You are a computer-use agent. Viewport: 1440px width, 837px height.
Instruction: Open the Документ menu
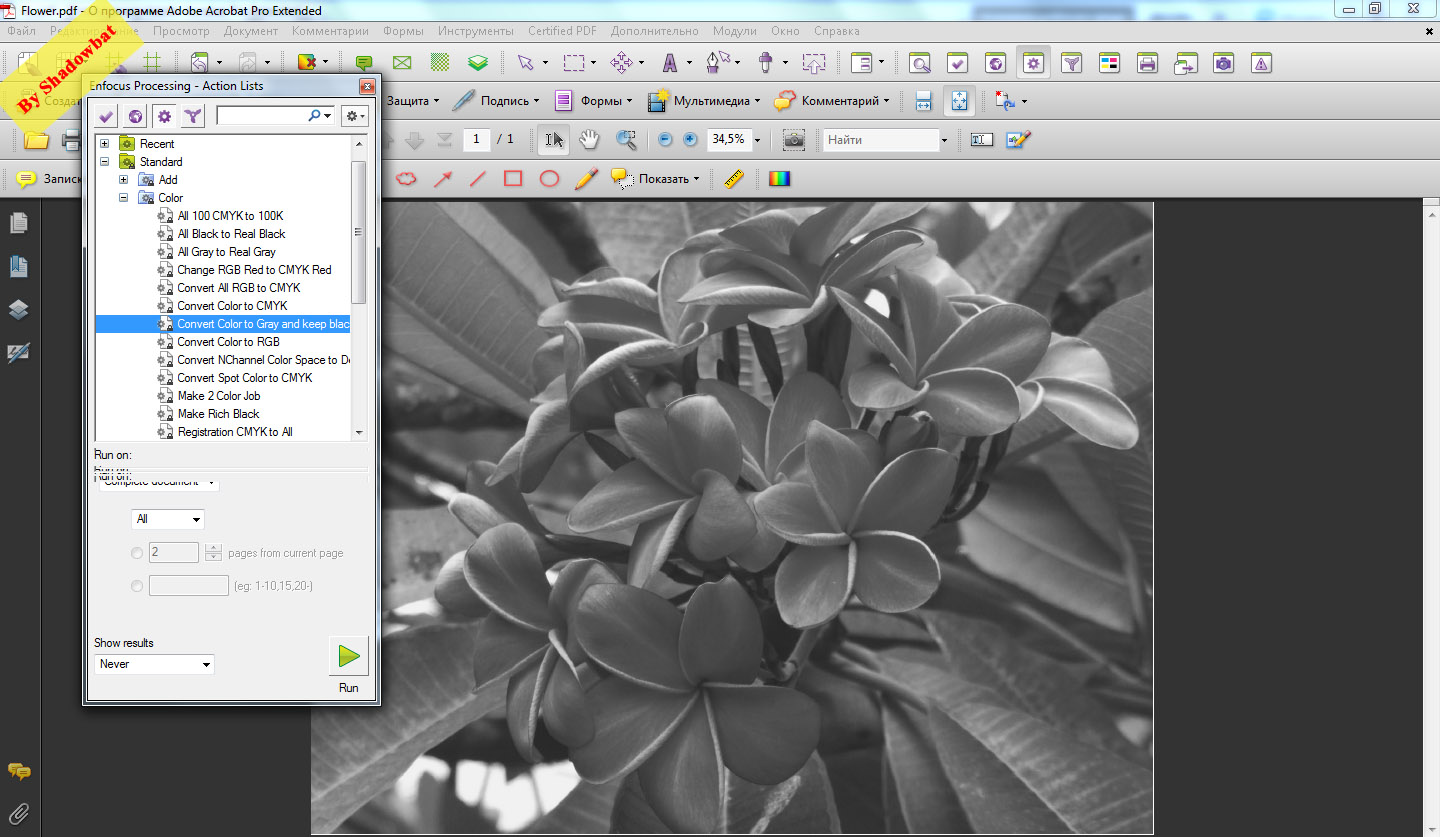(x=251, y=31)
